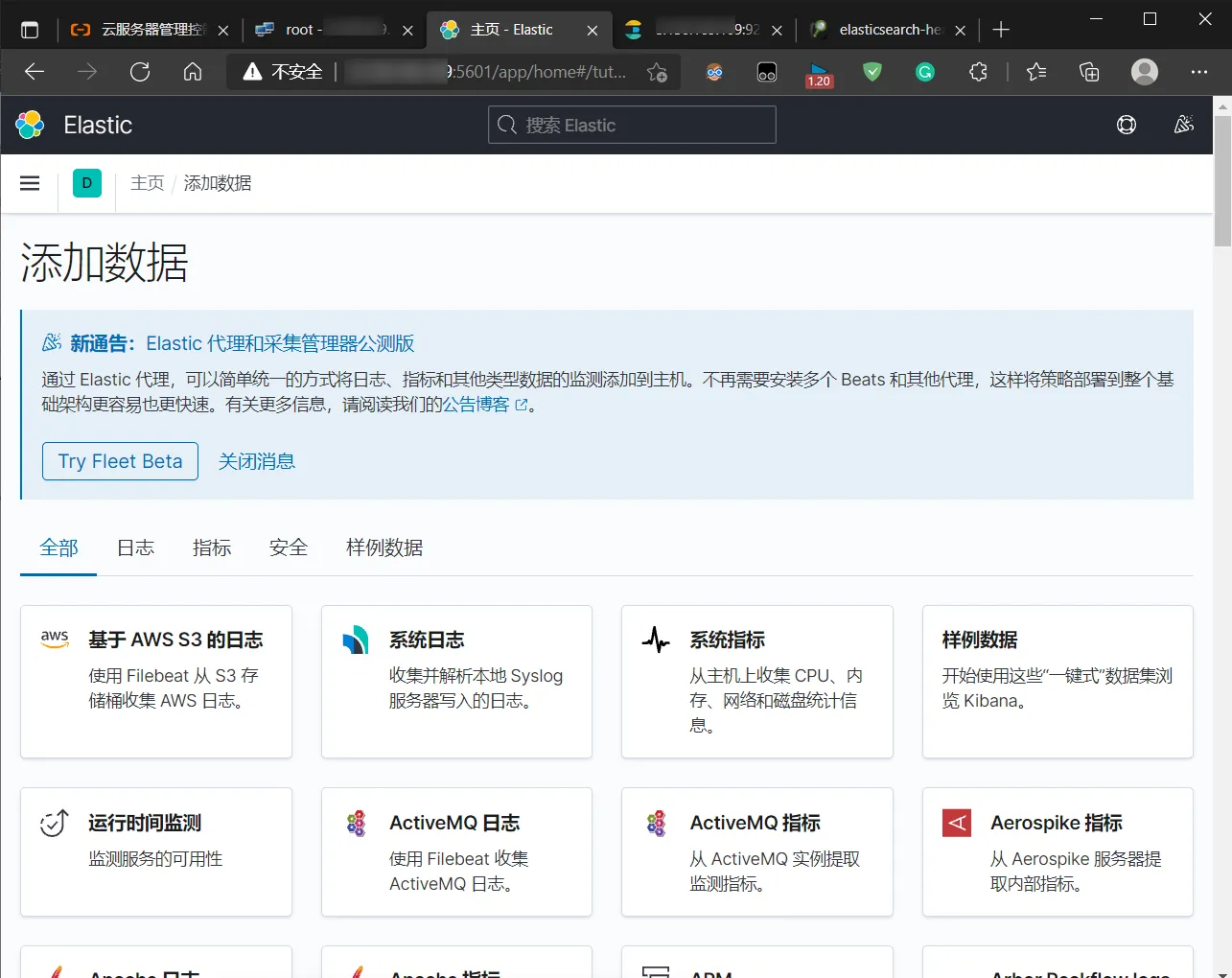Switch to the 样例数据 tab
Viewport: 1232px width, 978px height.
pos(384,547)
